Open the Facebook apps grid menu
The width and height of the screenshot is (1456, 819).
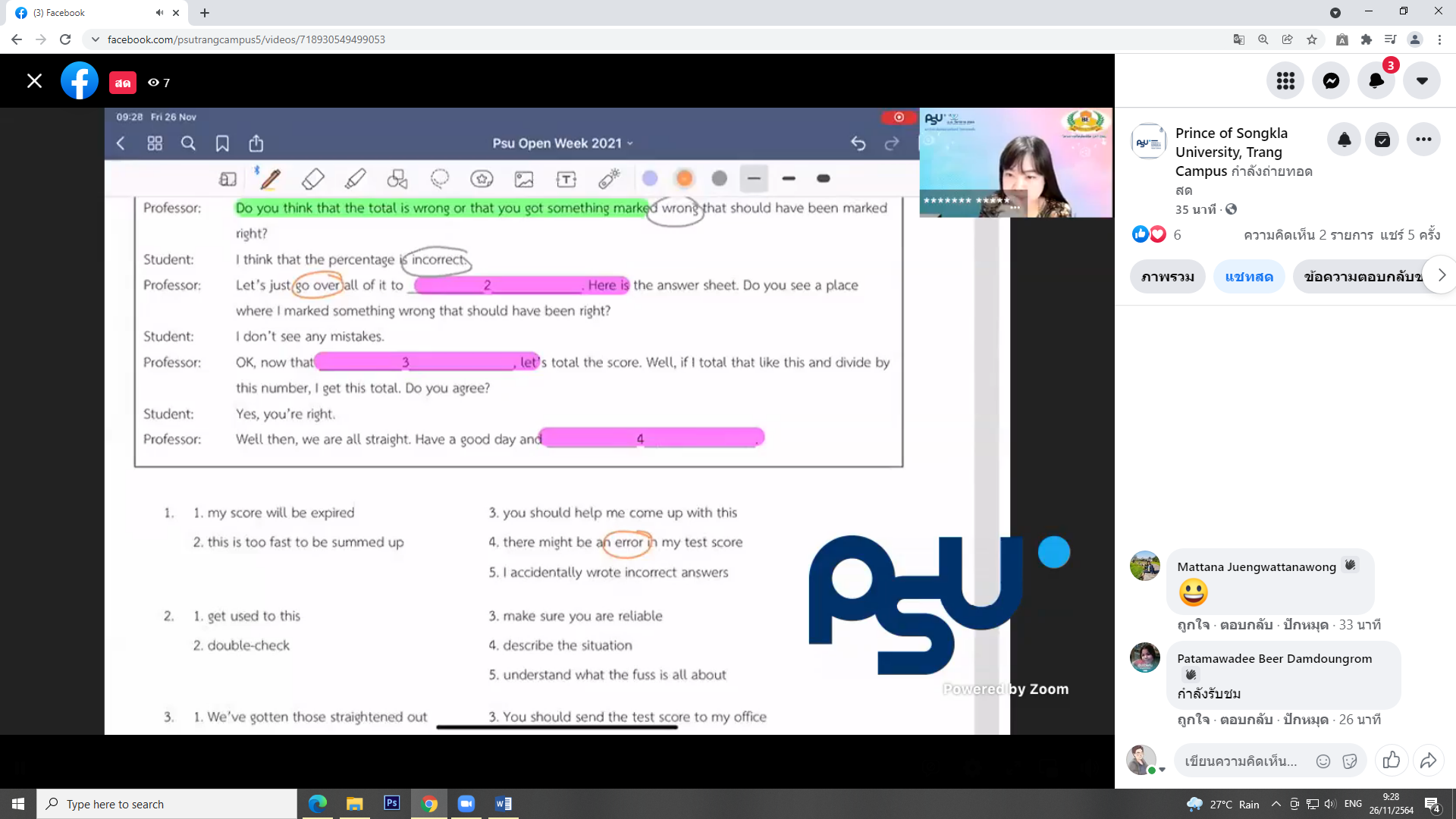(x=1285, y=81)
